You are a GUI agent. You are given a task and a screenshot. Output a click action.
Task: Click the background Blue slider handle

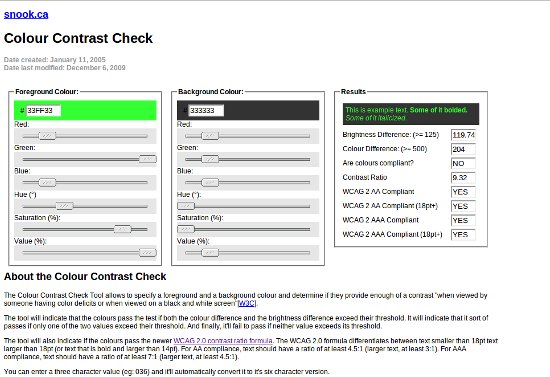tap(210, 182)
